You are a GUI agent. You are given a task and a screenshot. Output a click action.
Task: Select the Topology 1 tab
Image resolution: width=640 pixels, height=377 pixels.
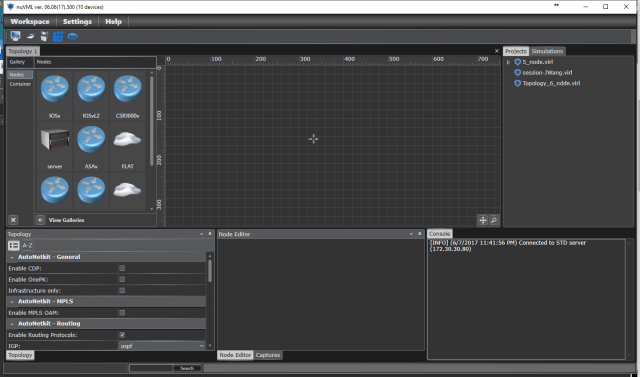23,51
